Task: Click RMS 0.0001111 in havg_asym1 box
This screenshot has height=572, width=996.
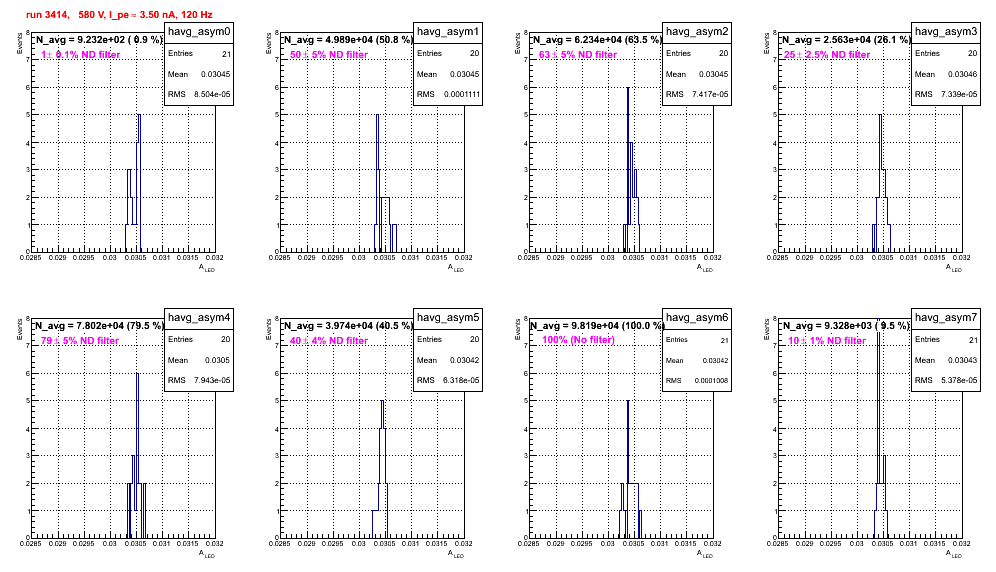Action: pyautogui.click(x=448, y=94)
